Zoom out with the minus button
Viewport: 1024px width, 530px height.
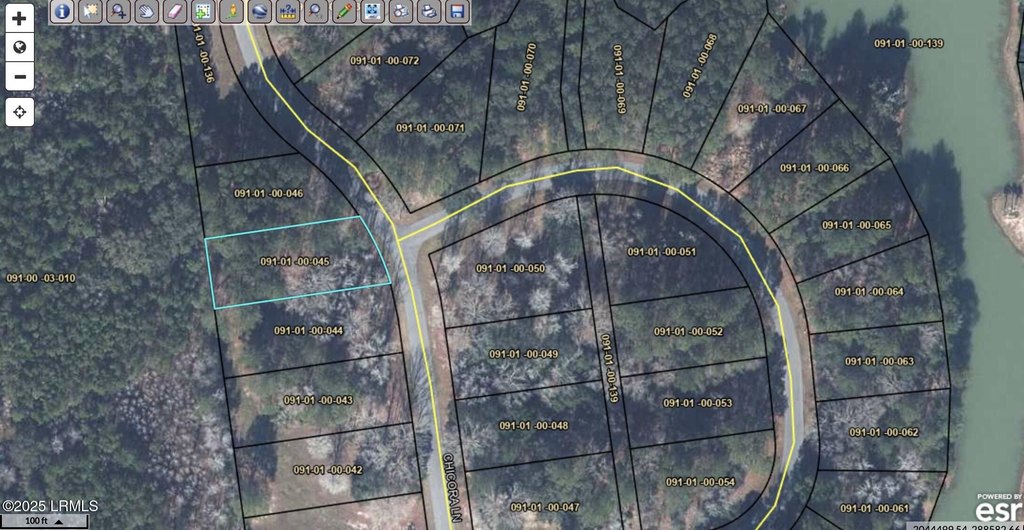pyautogui.click(x=19, y=76)
